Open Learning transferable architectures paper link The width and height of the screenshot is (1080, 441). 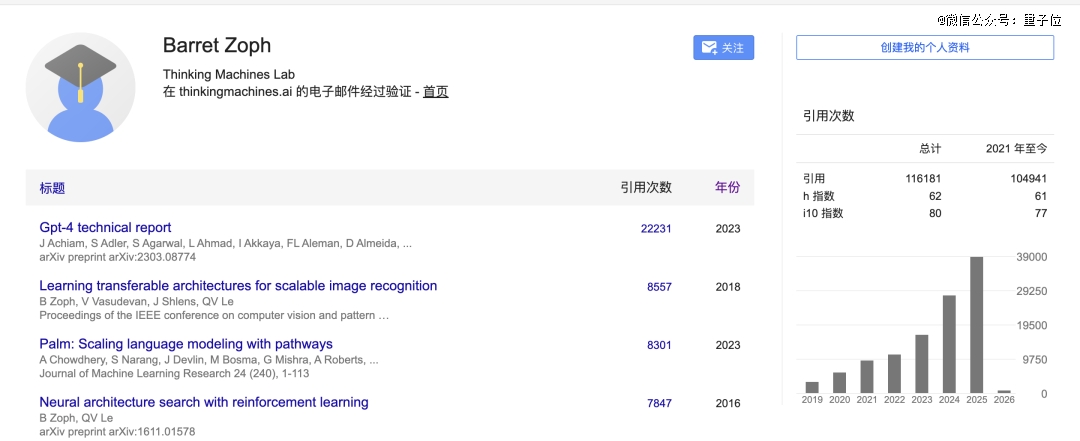(238, 286)
